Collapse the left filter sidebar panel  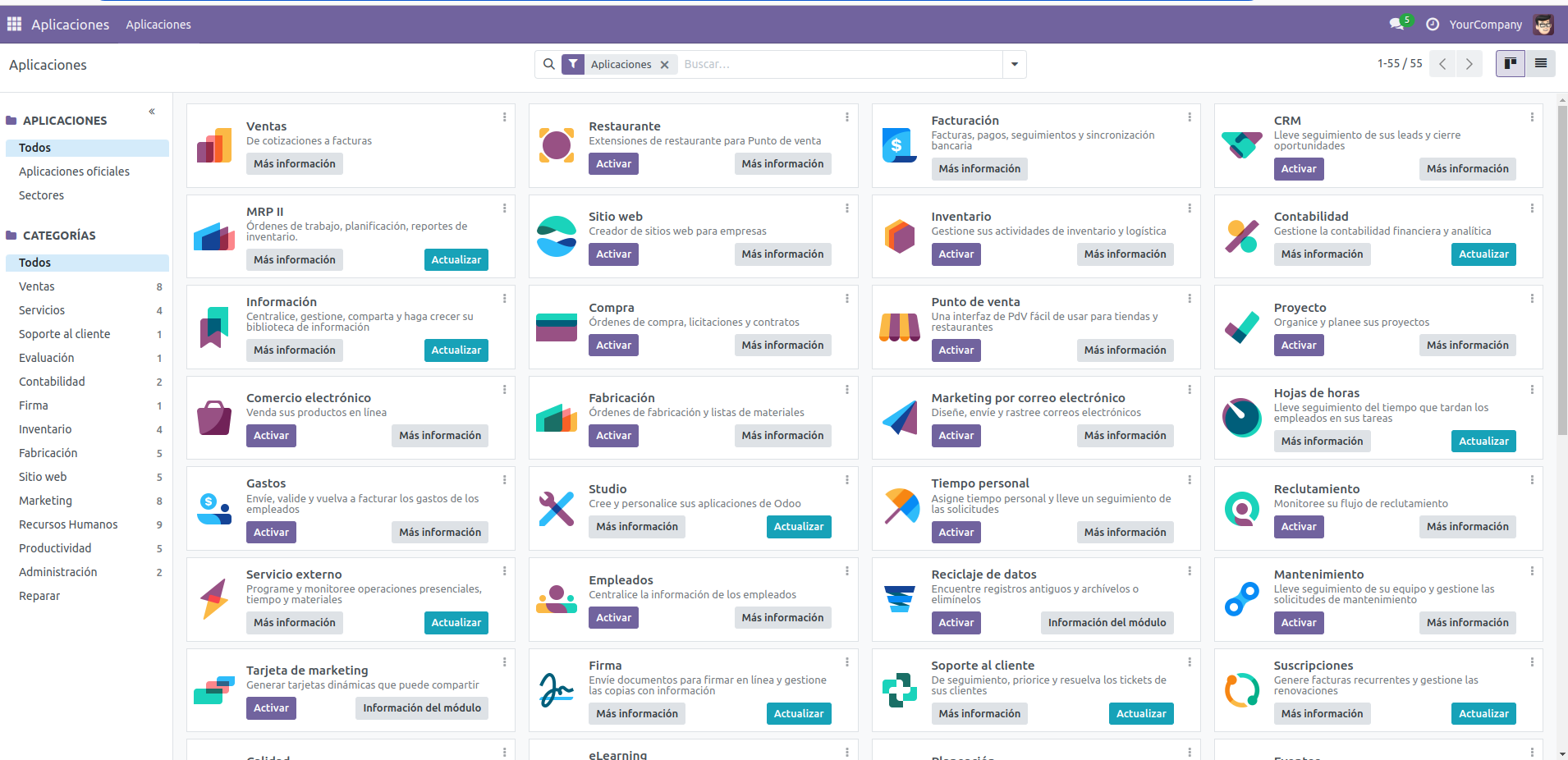pyautogui.click(x=152, y=112)
